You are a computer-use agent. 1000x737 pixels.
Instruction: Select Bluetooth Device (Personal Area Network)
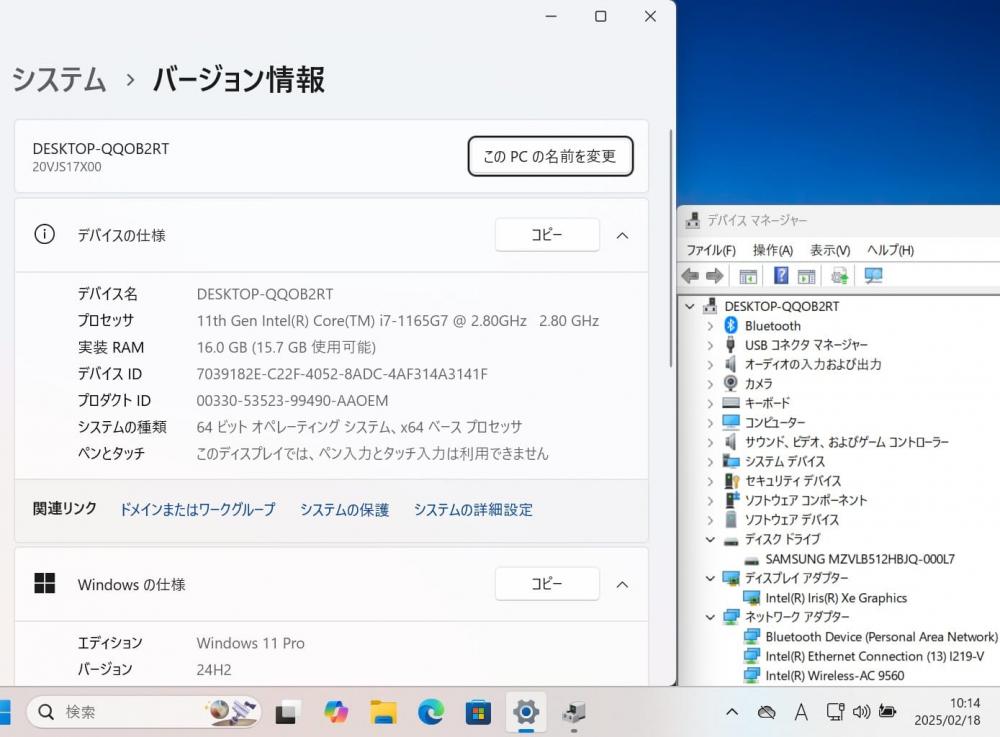(x=881, y=637)
